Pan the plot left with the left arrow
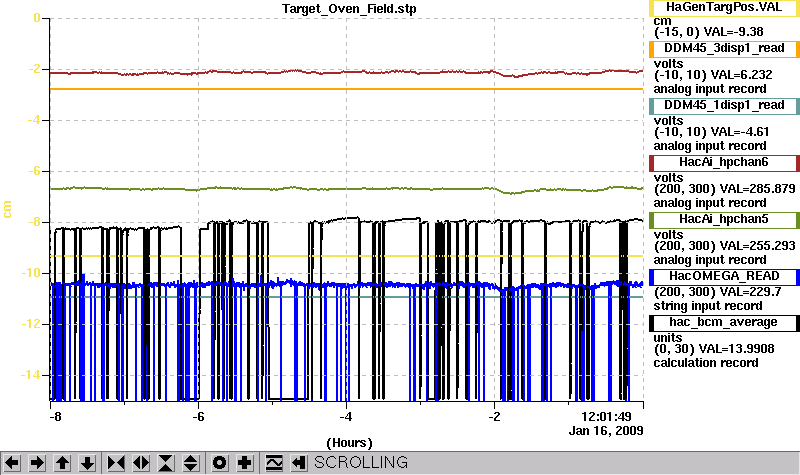Image resolution: width=800 pixels, height=475 pixels. tap(12, 463)
